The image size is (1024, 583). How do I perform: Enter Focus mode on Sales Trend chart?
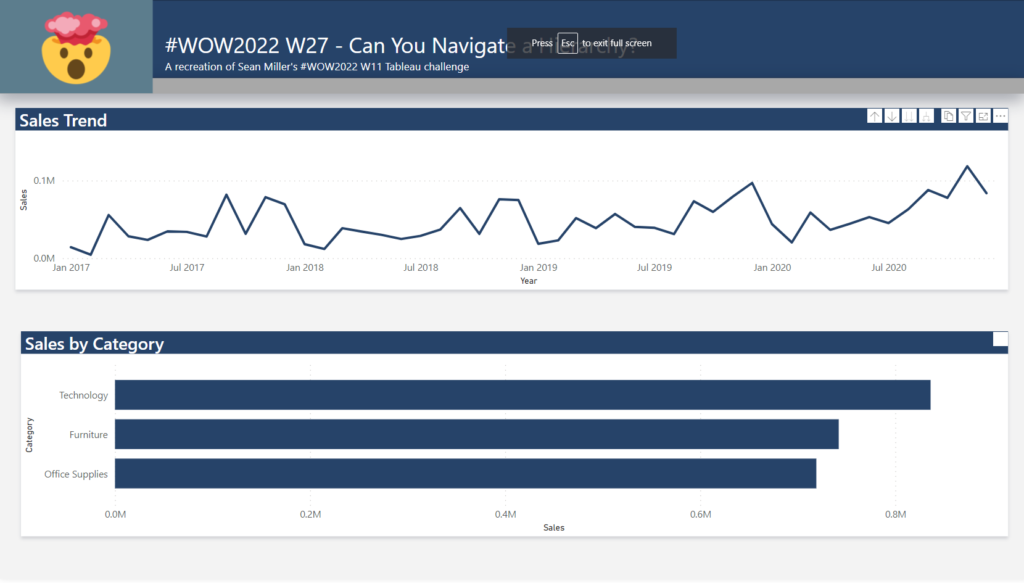tap(984, 117)
